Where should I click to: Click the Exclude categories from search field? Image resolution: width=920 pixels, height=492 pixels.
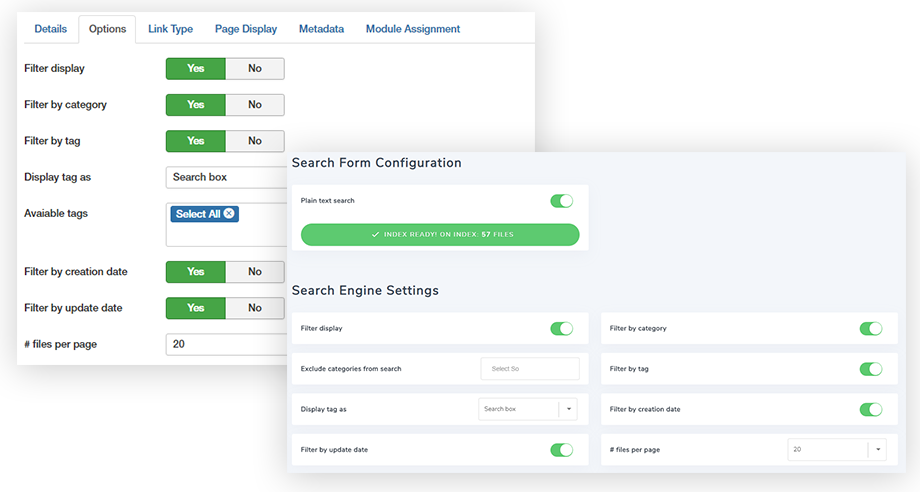[530, 369]
